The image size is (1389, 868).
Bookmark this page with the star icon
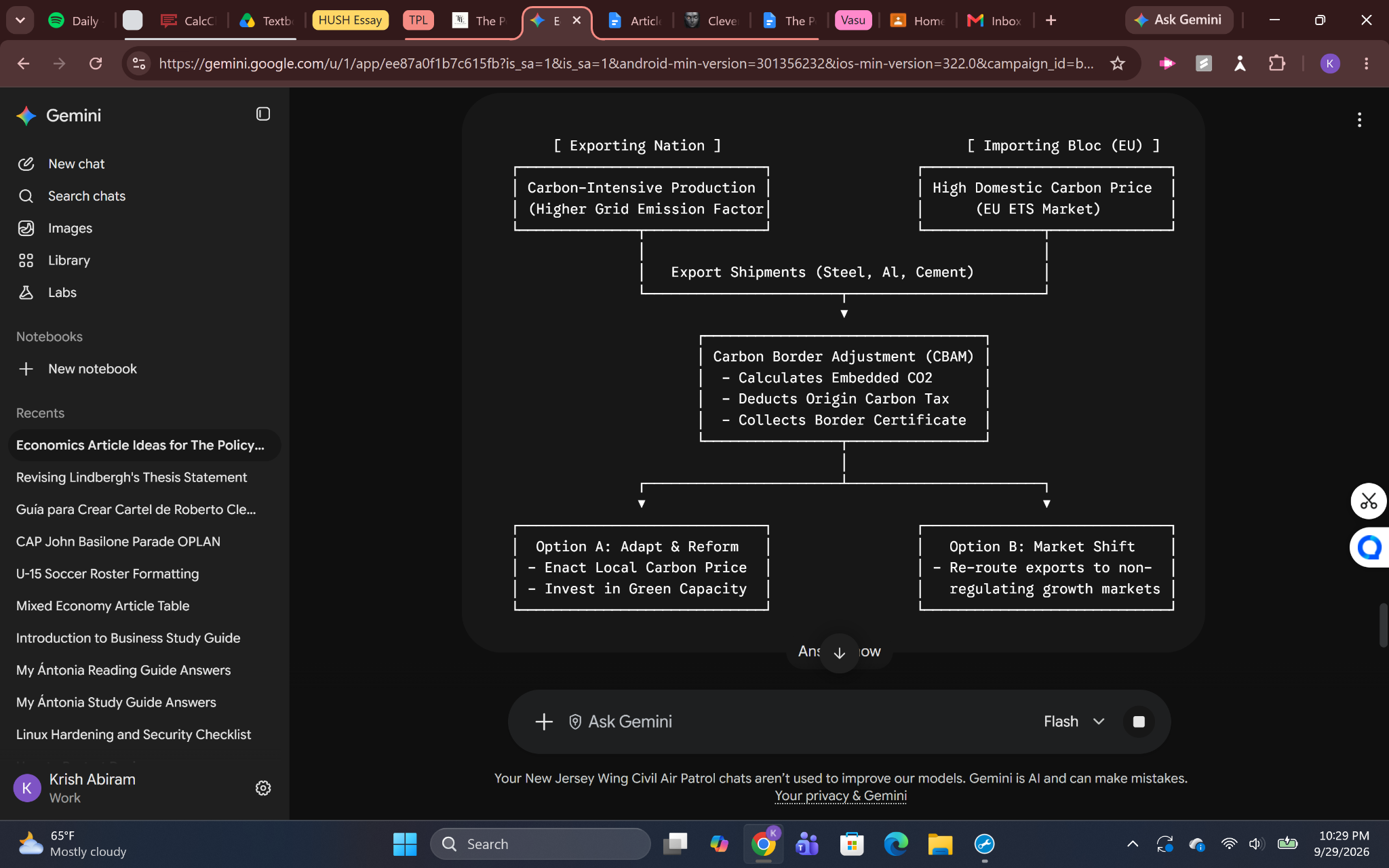click(x=1118, y=63)
